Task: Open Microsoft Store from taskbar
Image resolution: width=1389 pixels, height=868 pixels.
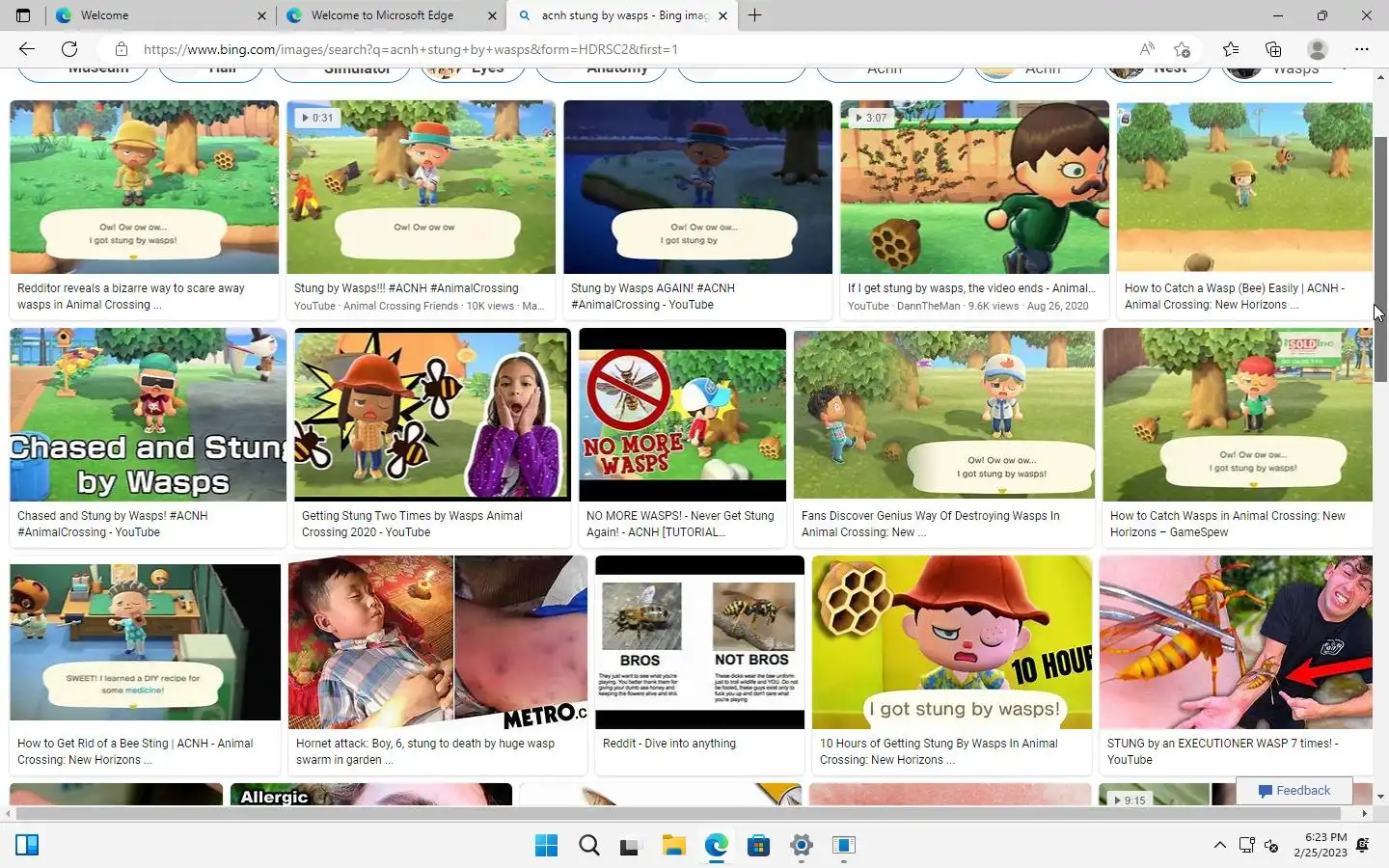Action: [x=758, y=846]
